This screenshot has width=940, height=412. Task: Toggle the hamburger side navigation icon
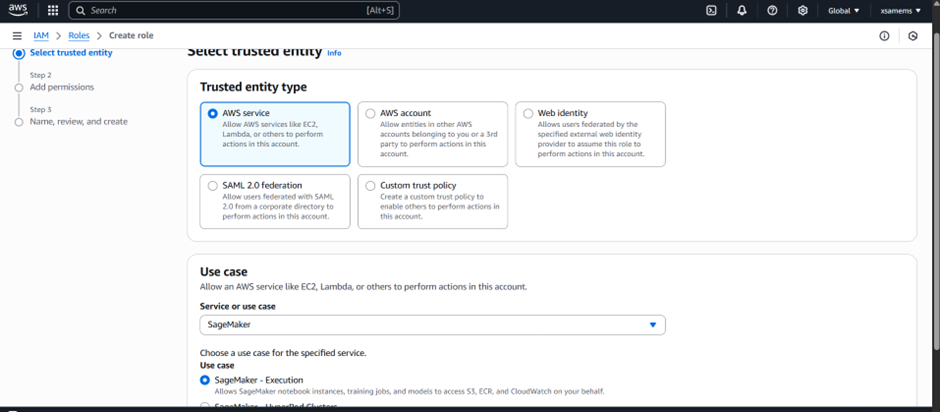click(17, 36)
